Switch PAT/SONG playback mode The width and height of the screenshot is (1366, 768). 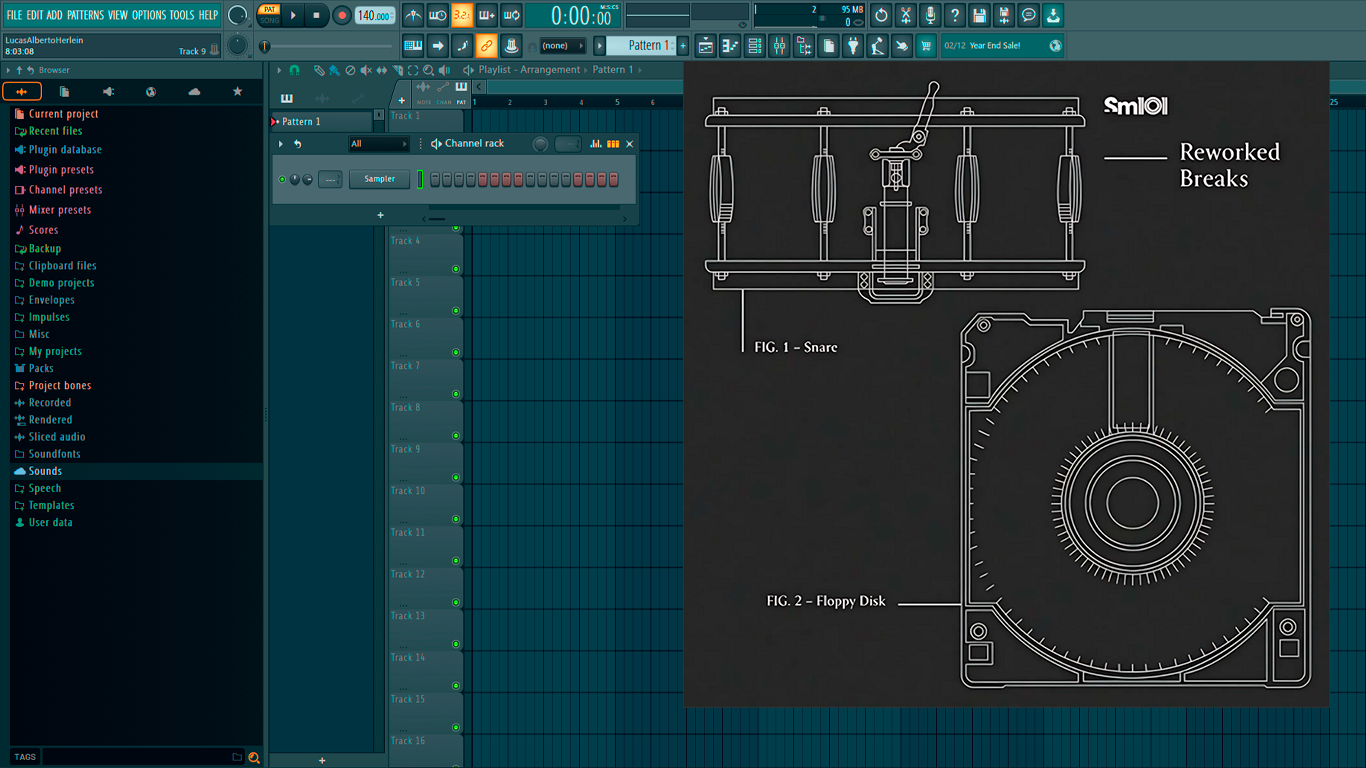269,15
